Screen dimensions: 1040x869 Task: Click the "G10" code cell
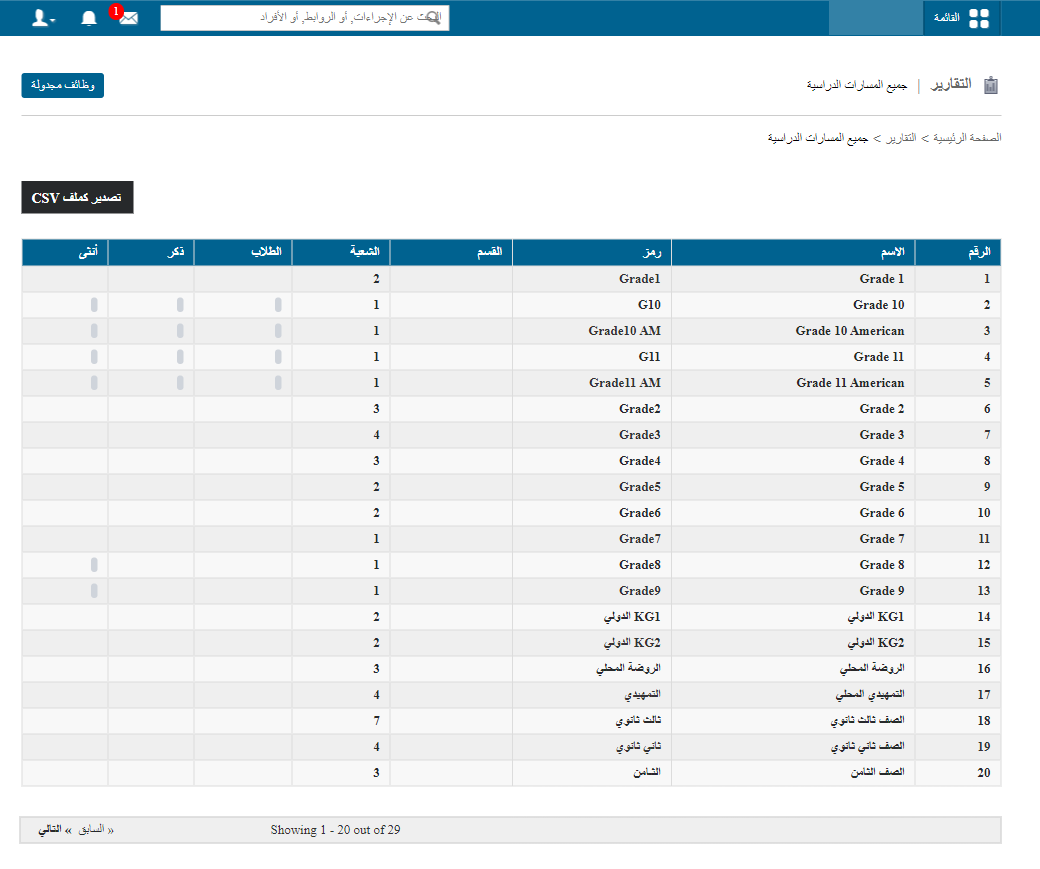pos(592,304)
